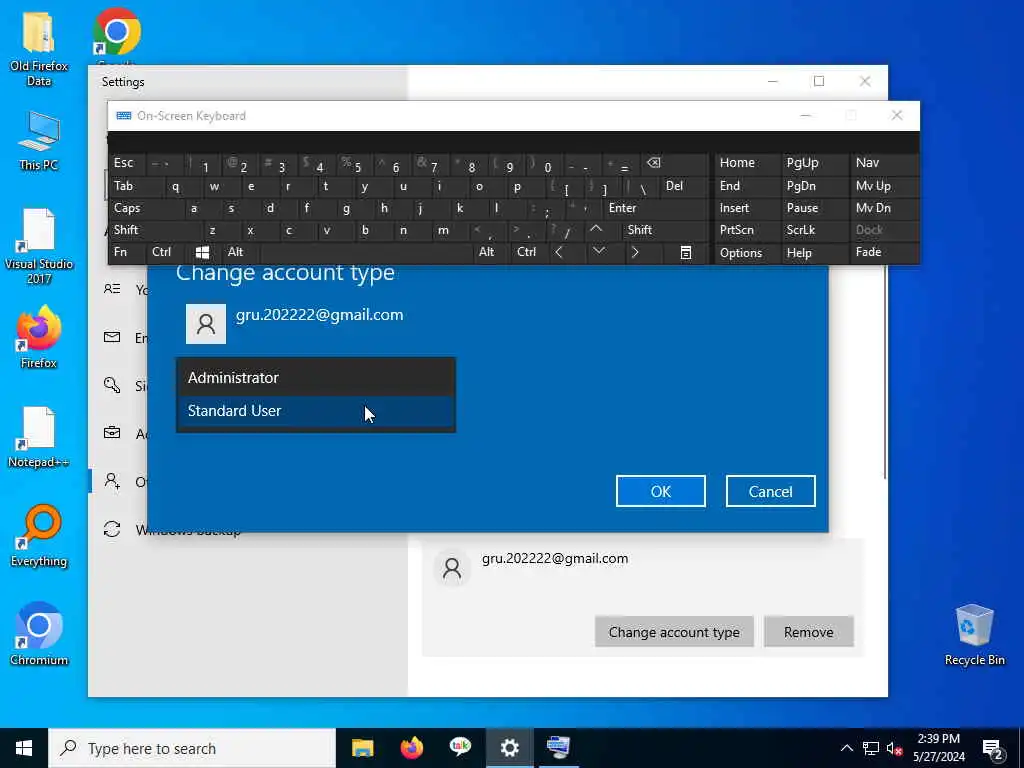Open Windows backup settings sync icon

[x=112, y=529]
